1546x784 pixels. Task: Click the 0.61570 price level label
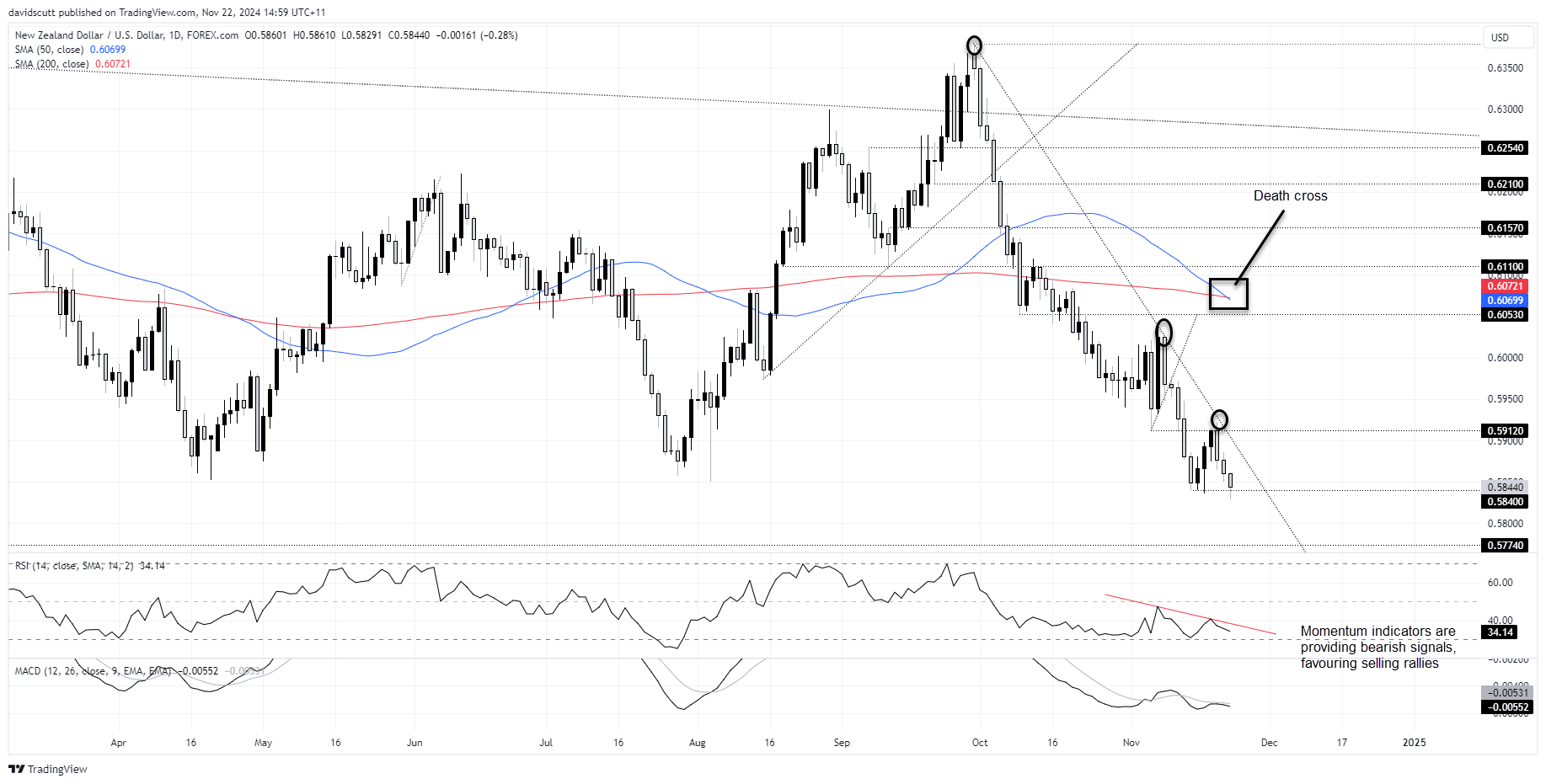coord(1504,228)
